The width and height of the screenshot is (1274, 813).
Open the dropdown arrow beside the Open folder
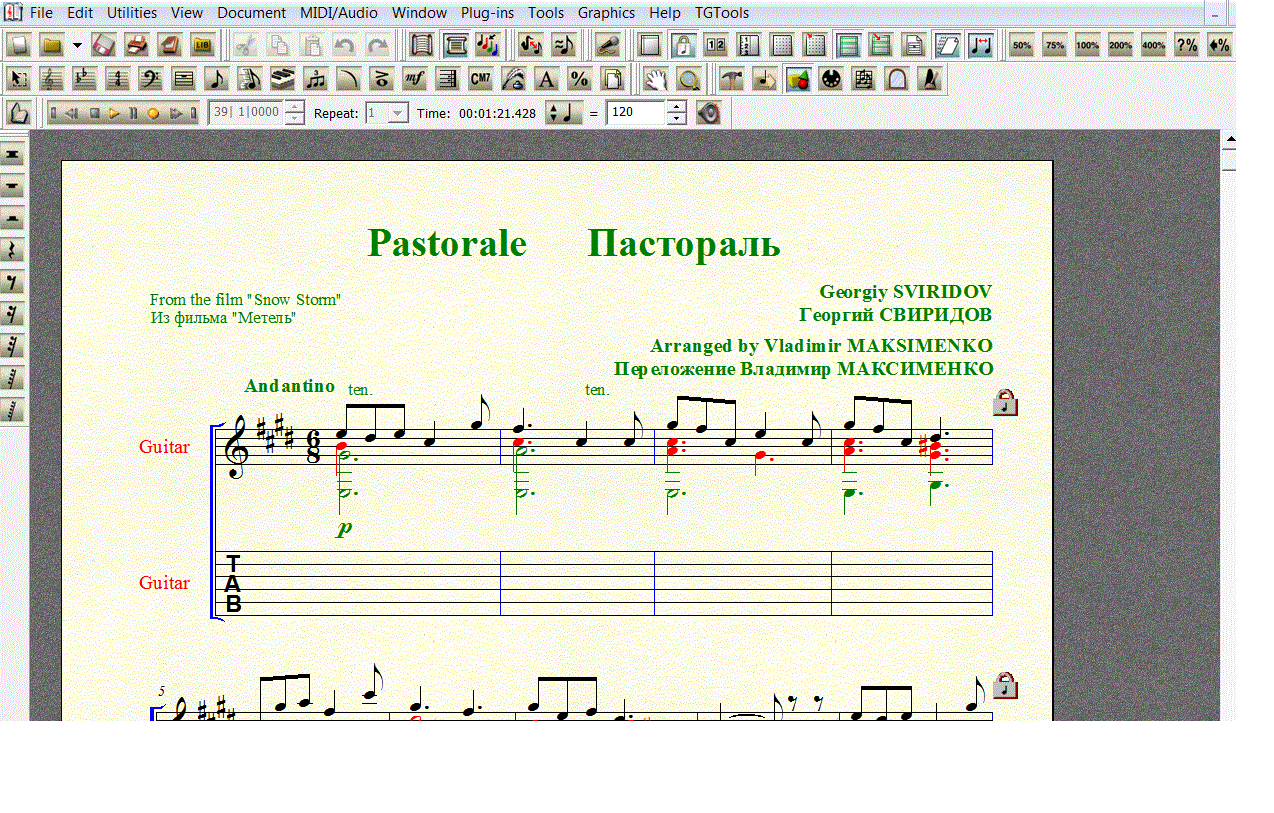point(77,45)
